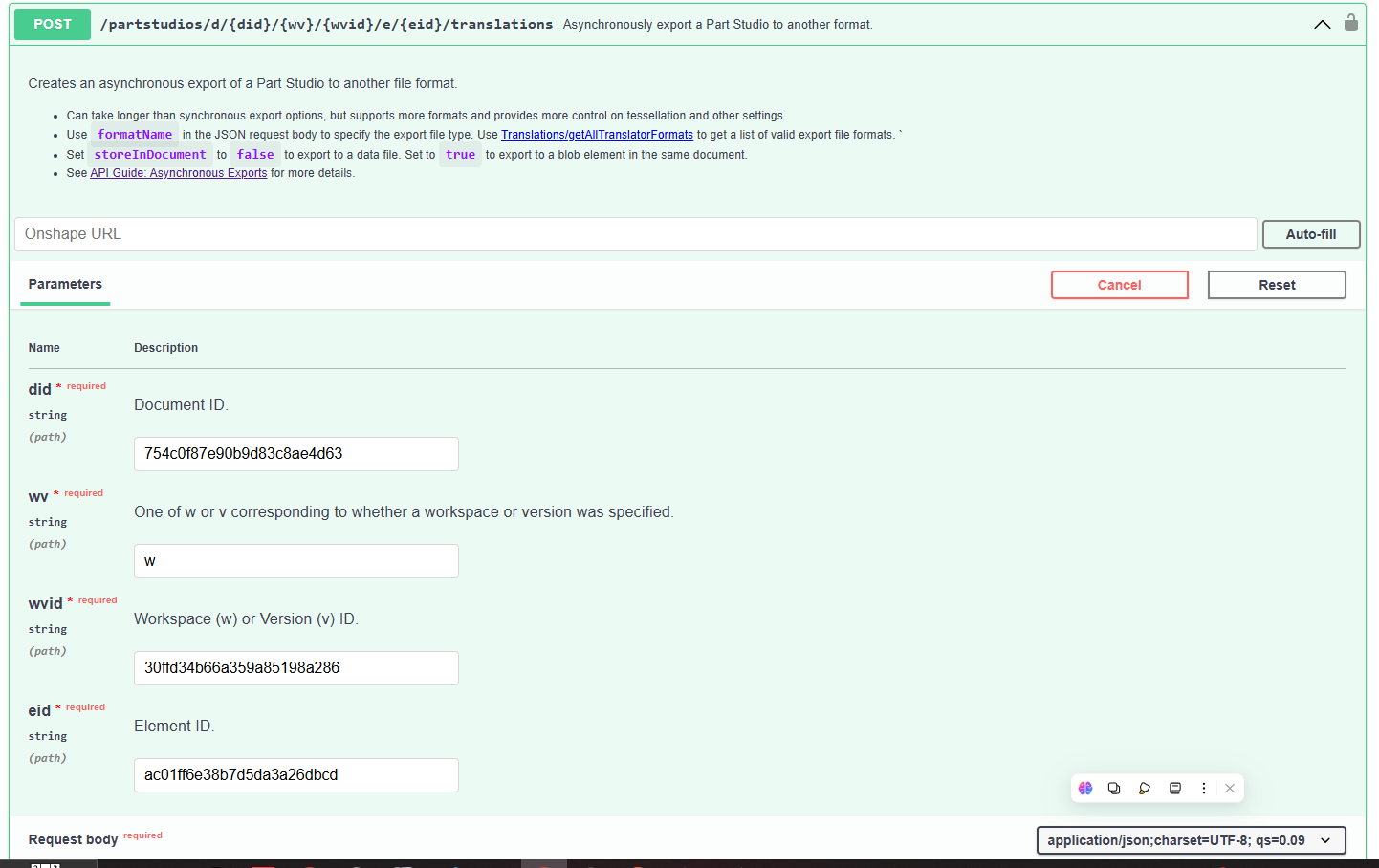Close the floating toolbar with X

pos(1230,789)
